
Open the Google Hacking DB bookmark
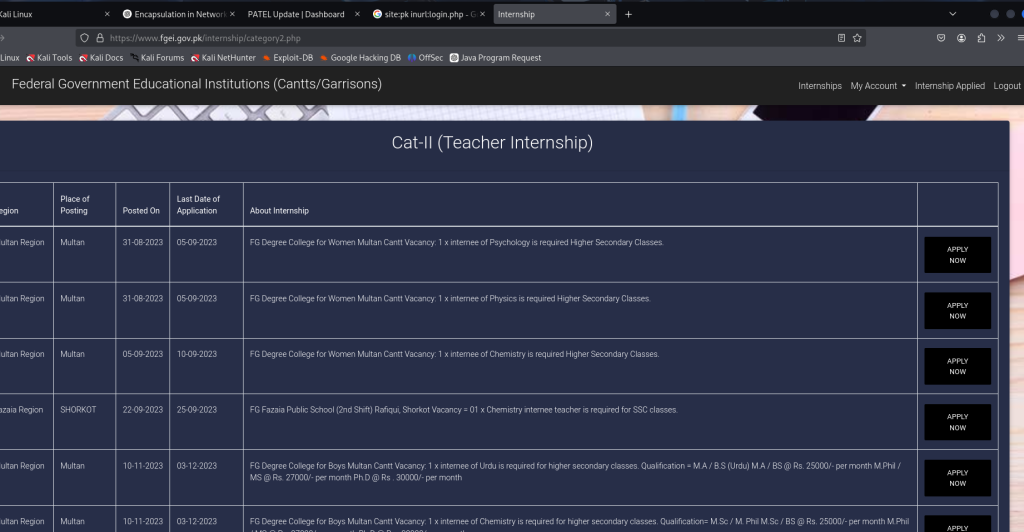click(x=360, y=58)
